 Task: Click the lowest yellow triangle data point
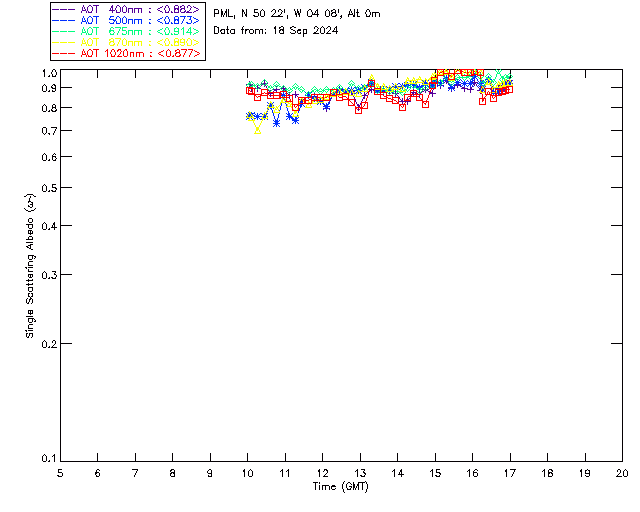click(x=258, y=131)
